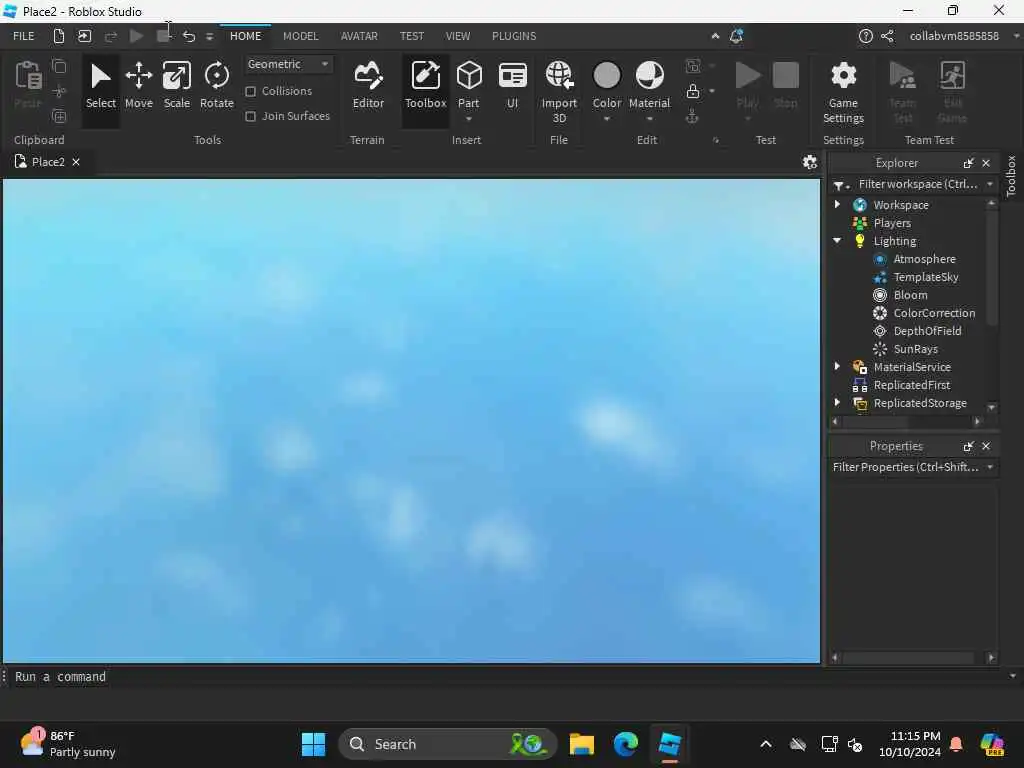Screen dimensions: 1024x768
Task: Click the Explorer filter funnel icon
Action: point(840,185)
